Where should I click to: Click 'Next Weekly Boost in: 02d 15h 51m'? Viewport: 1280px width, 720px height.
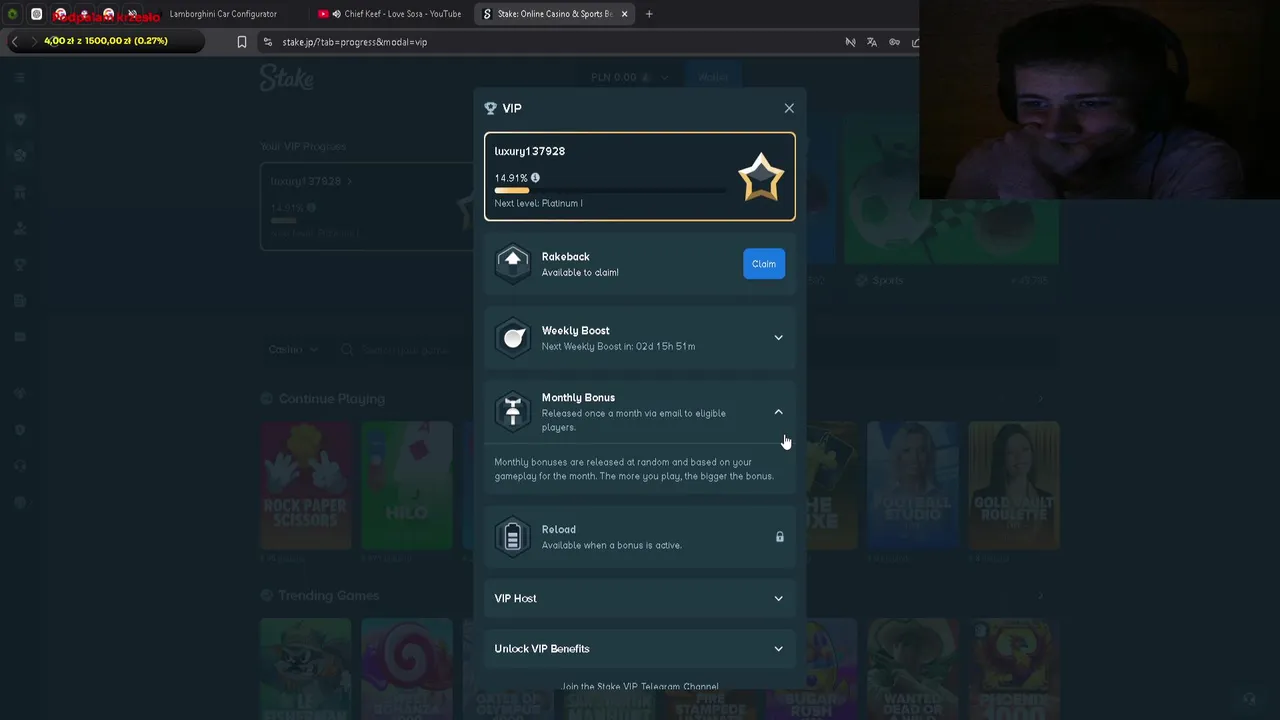(618, 346)
